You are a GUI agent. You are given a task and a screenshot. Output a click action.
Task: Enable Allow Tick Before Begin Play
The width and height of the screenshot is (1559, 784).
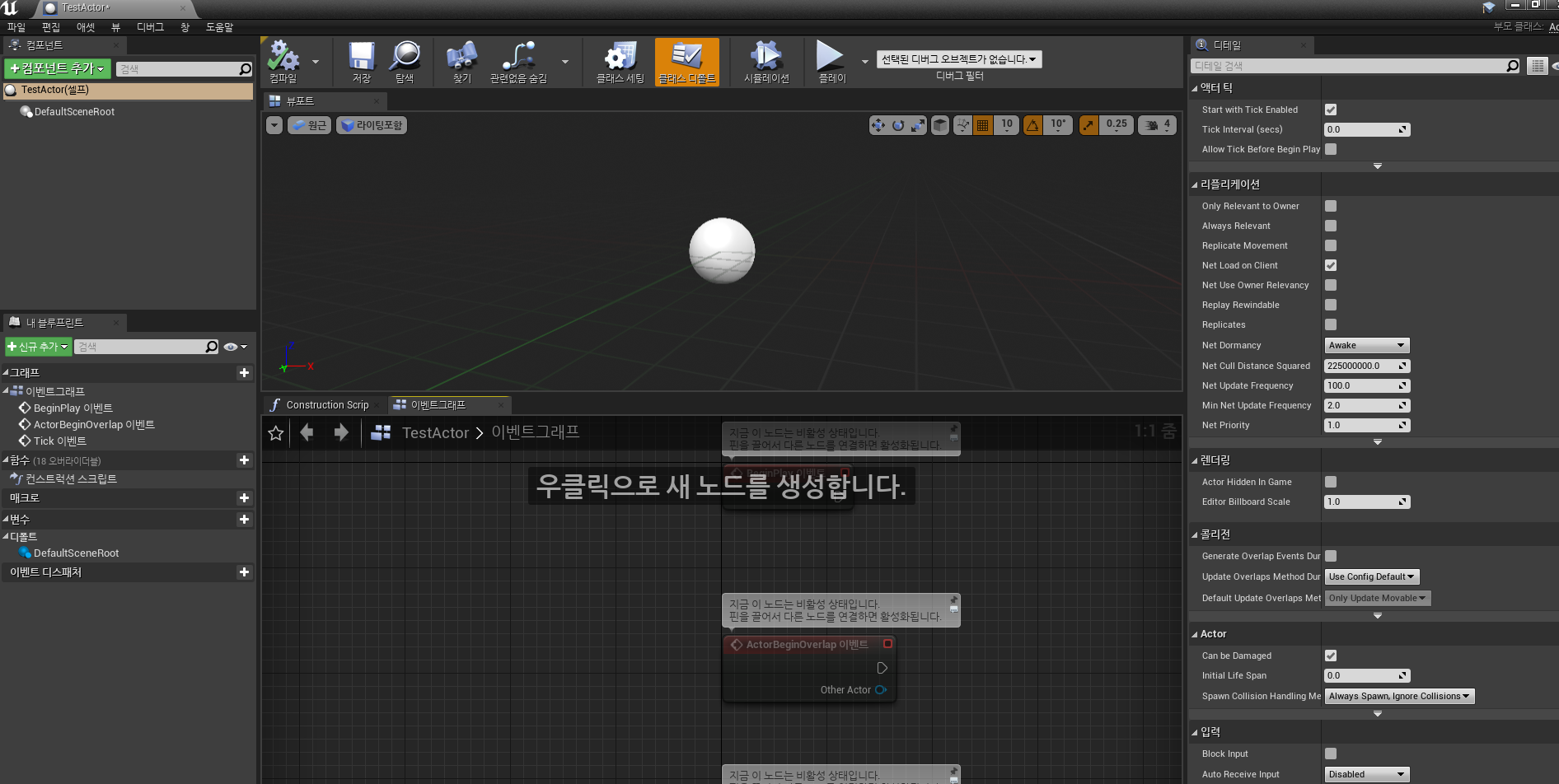(x=1331, y=149)
